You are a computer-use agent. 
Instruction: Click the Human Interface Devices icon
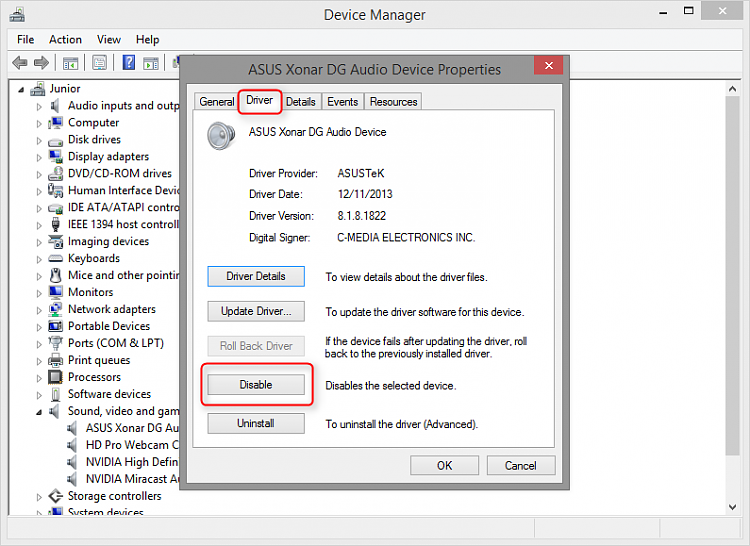click(x=55, y=190)
